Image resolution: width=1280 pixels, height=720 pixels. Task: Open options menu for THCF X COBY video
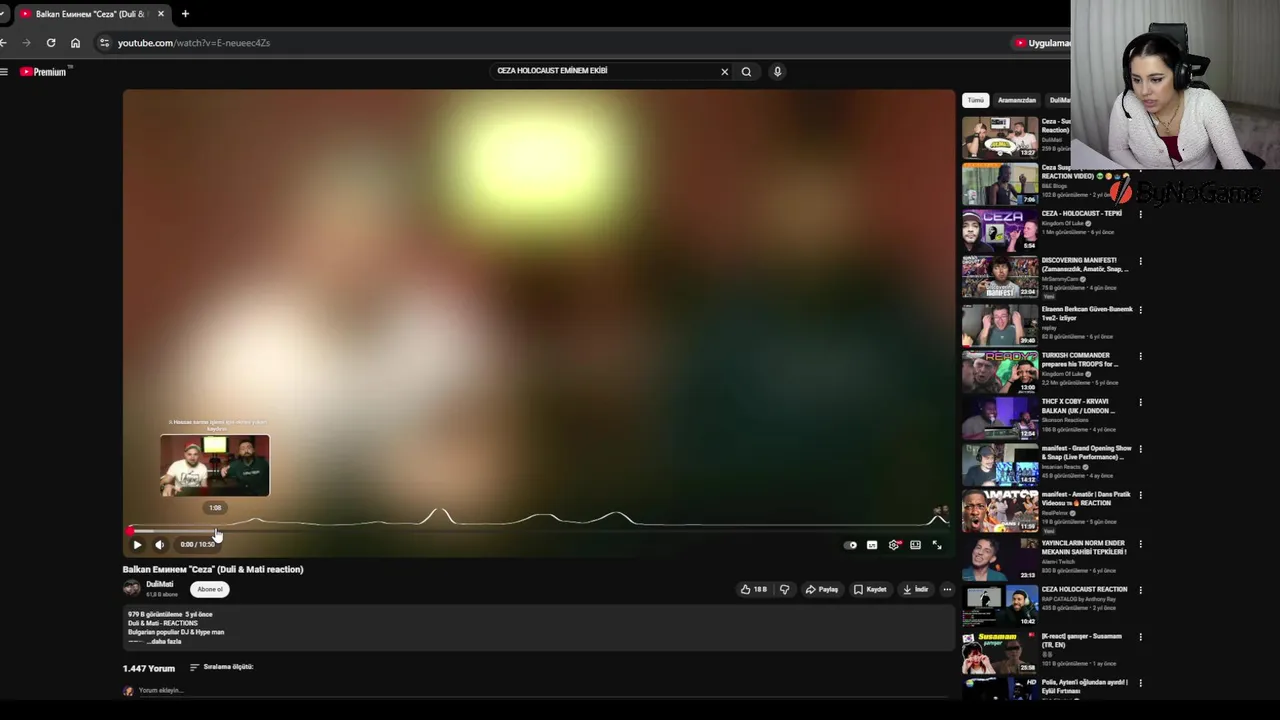[x=1140, y=403]
